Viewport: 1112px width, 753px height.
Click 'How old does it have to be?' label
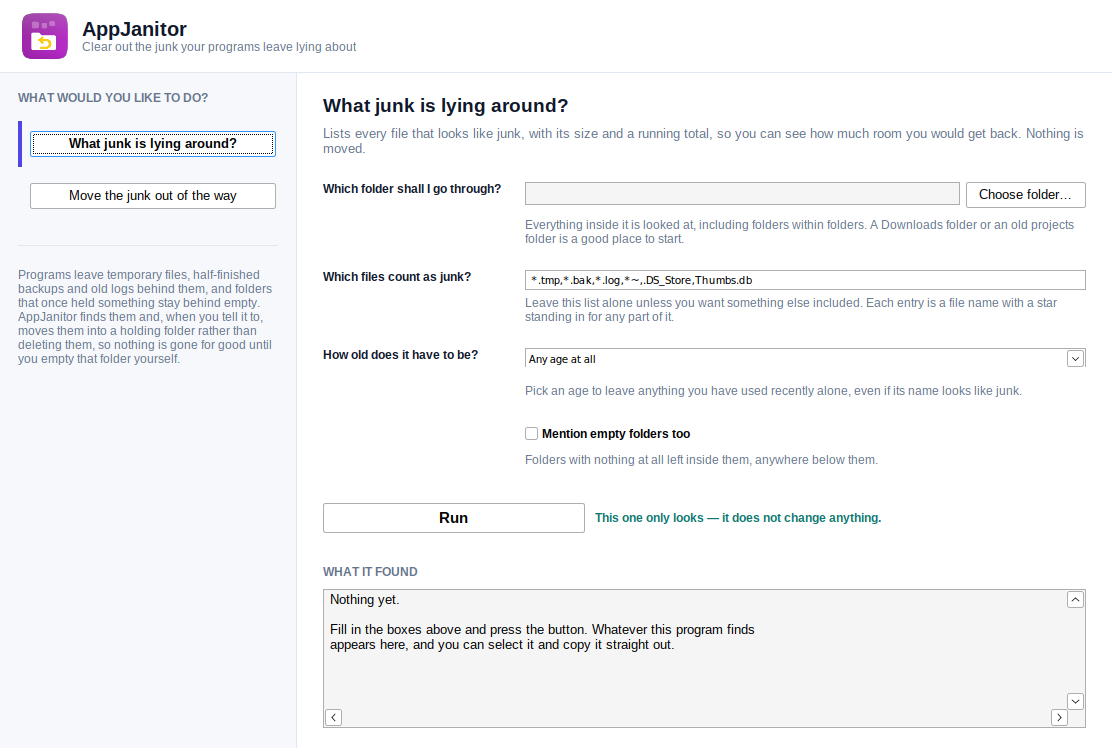(401, 355)
